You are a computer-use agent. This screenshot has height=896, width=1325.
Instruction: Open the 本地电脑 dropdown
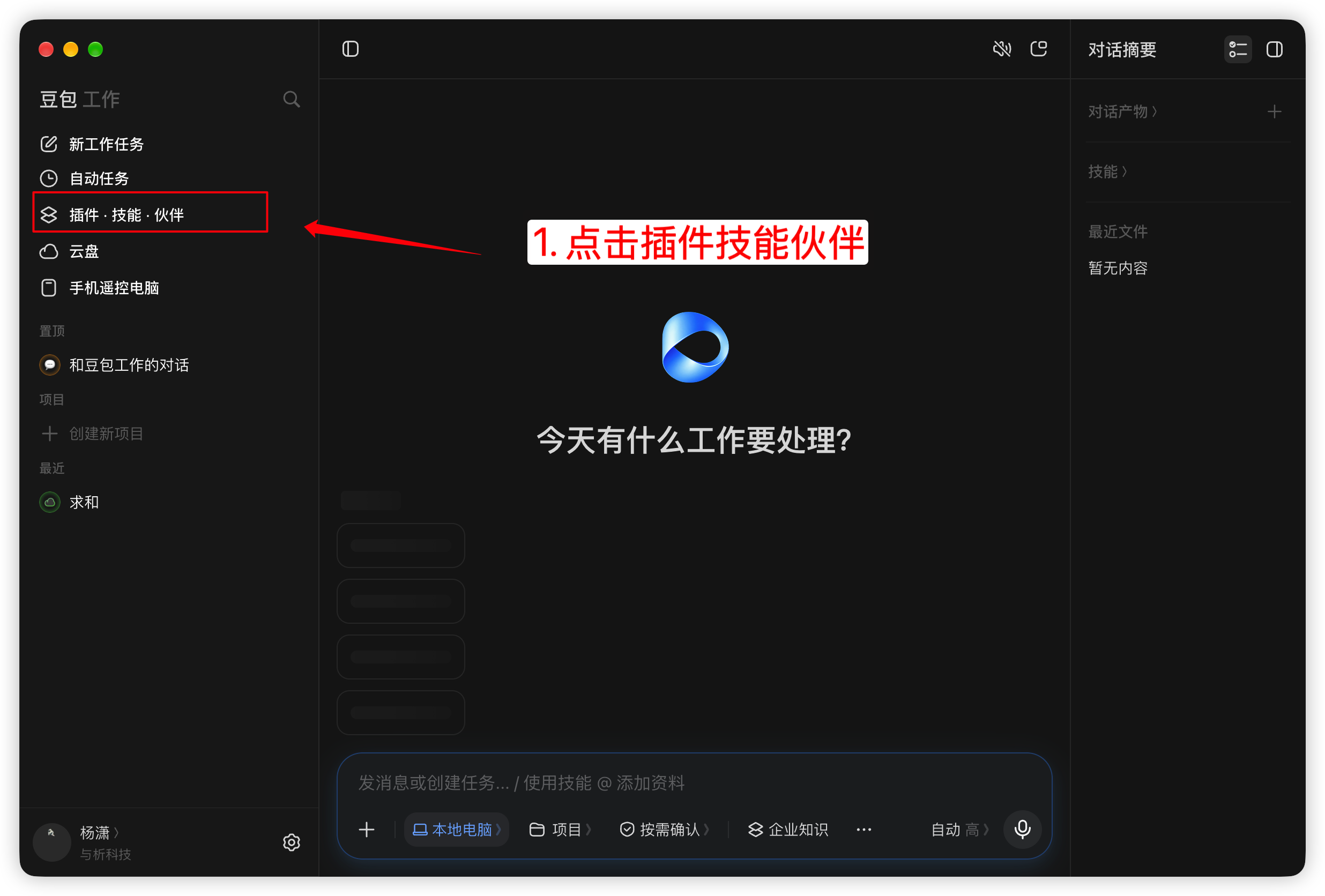point(456,830)
